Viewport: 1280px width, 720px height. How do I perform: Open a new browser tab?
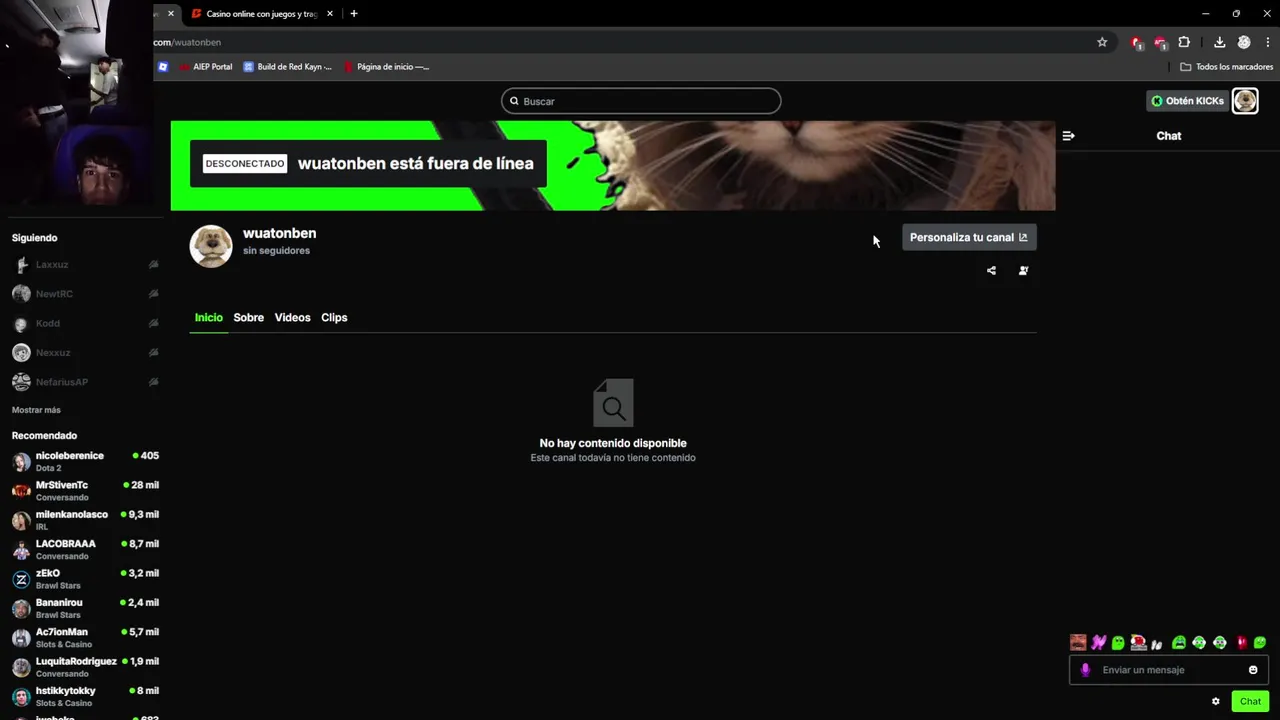353,14
